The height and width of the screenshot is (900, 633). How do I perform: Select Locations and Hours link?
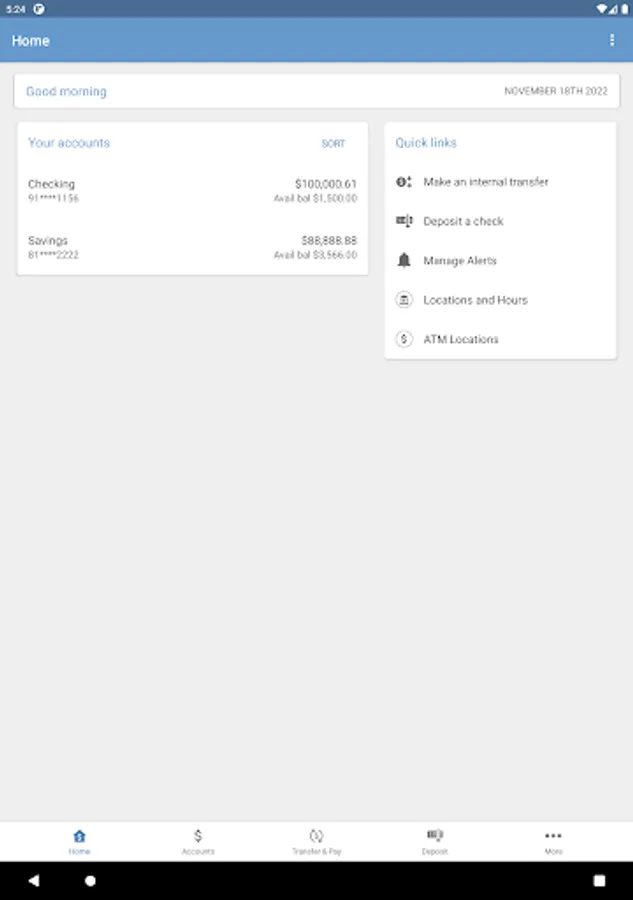475,300
